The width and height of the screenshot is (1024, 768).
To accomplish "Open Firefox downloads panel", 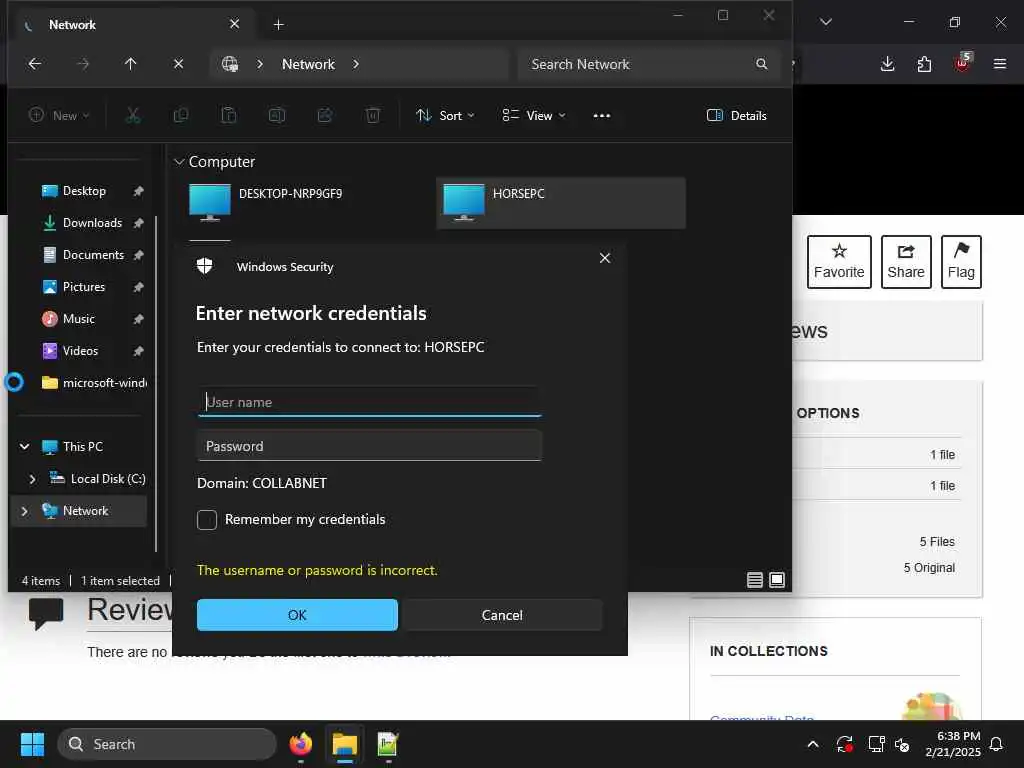I will (887, 64).
